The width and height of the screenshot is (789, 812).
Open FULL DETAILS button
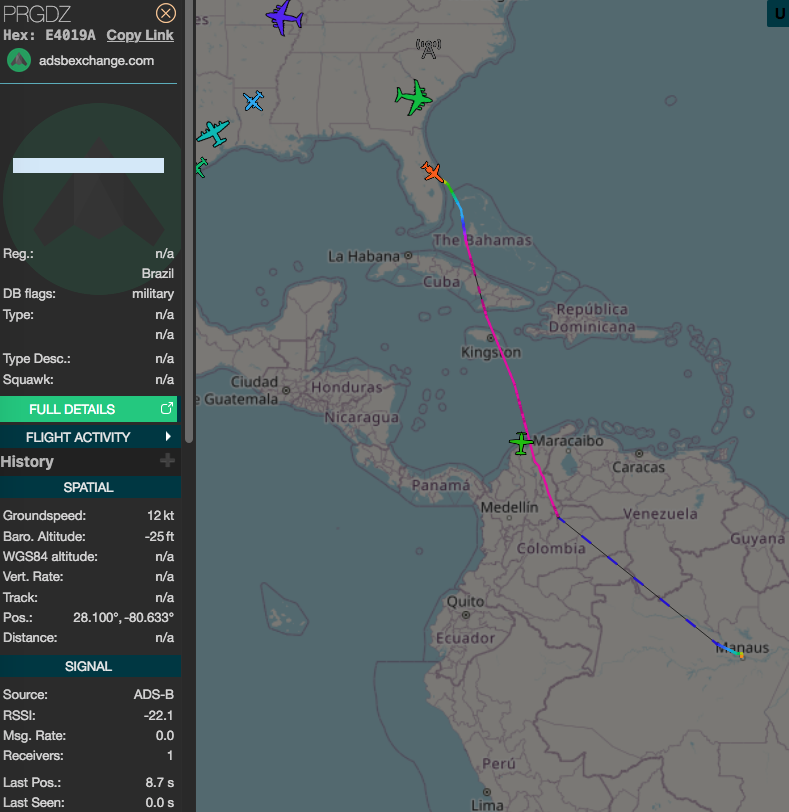point(89,409)
